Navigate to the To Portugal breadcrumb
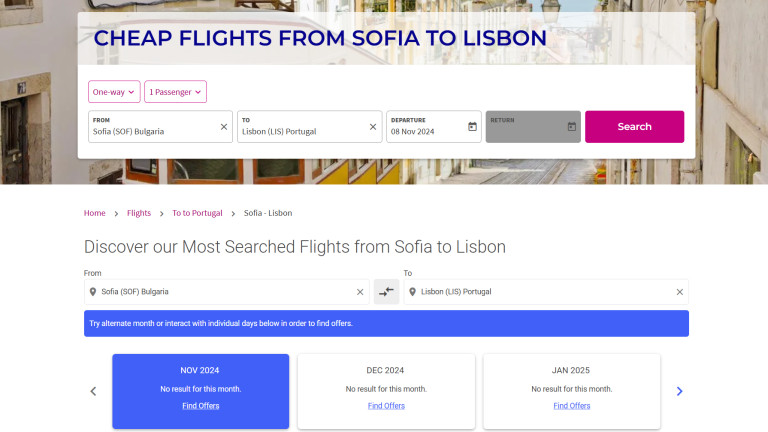This screenshot has width=768, height=432. [197, 213]
